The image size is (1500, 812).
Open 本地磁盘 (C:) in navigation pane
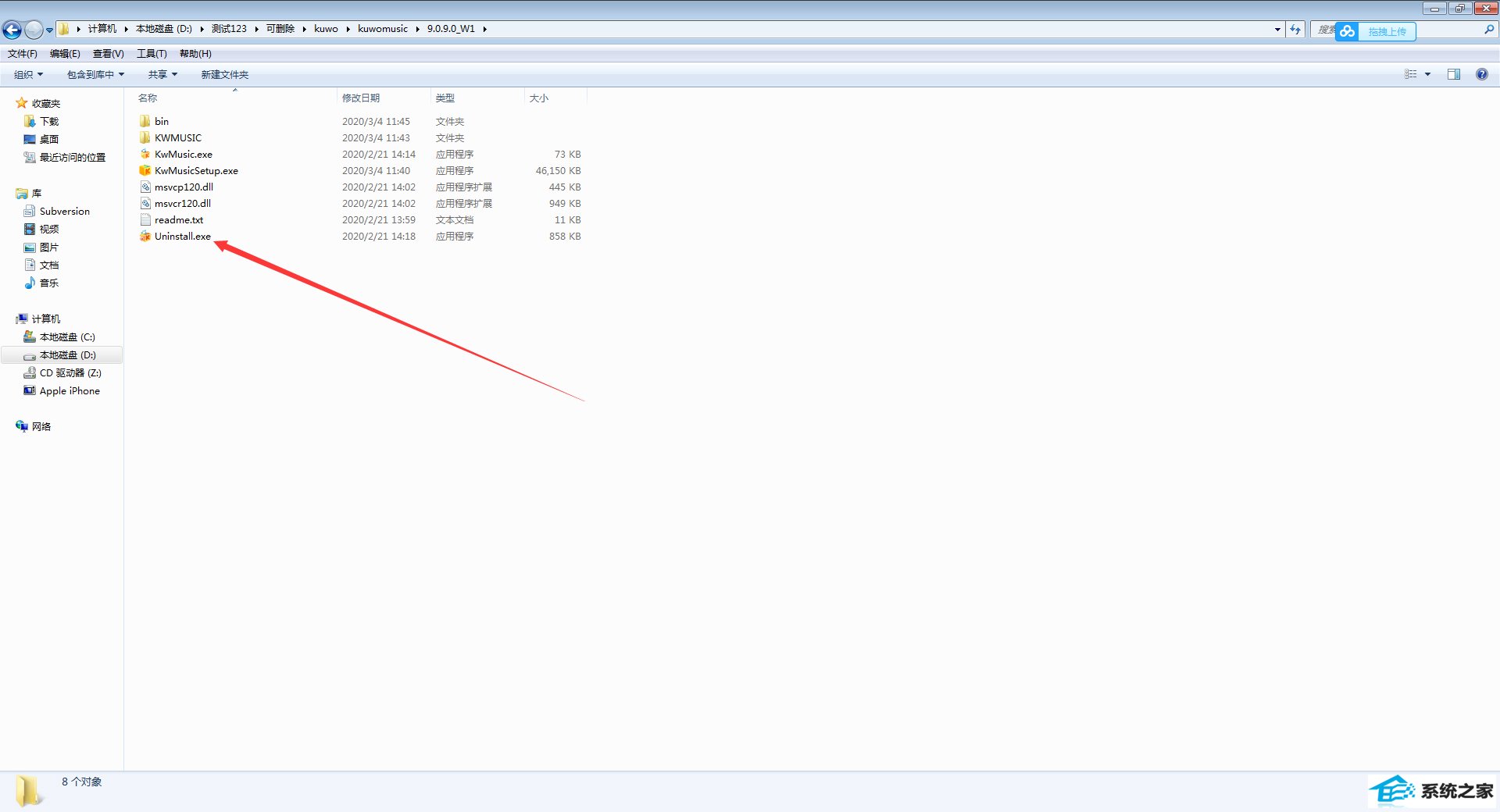pyautogui.click(x=67, y=337)
